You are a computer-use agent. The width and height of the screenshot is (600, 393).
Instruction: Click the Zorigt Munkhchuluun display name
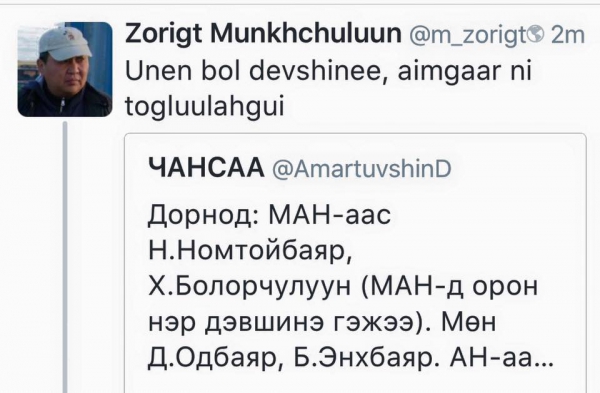263,34
